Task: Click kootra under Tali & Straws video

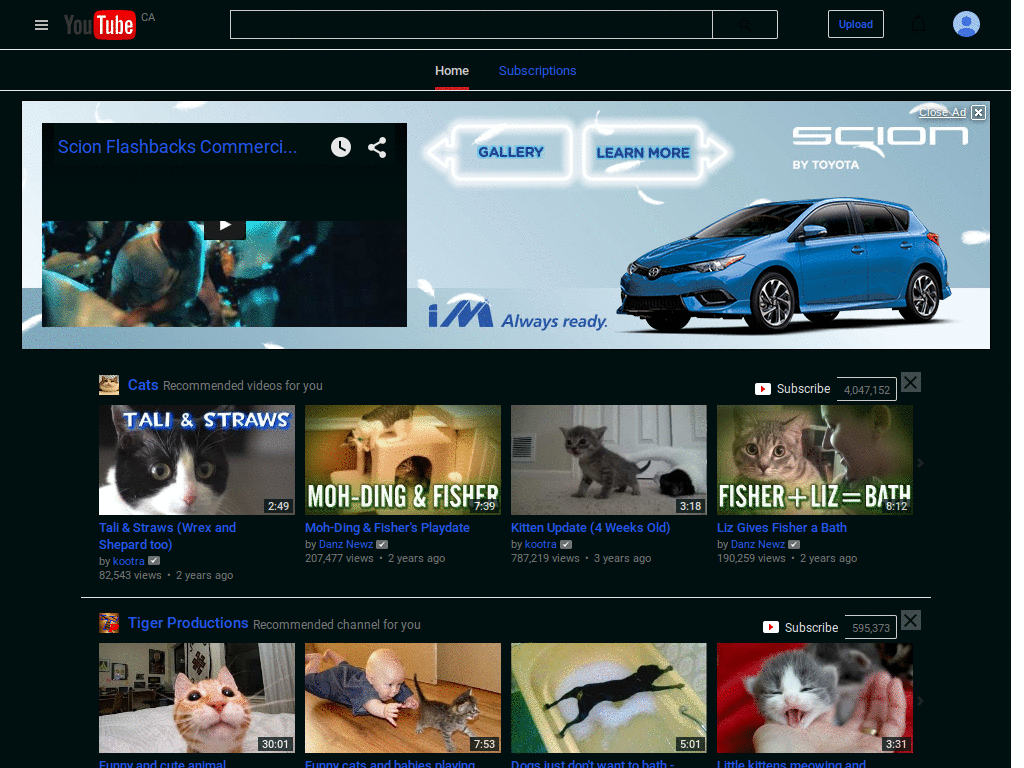Action: pos(129,561)
